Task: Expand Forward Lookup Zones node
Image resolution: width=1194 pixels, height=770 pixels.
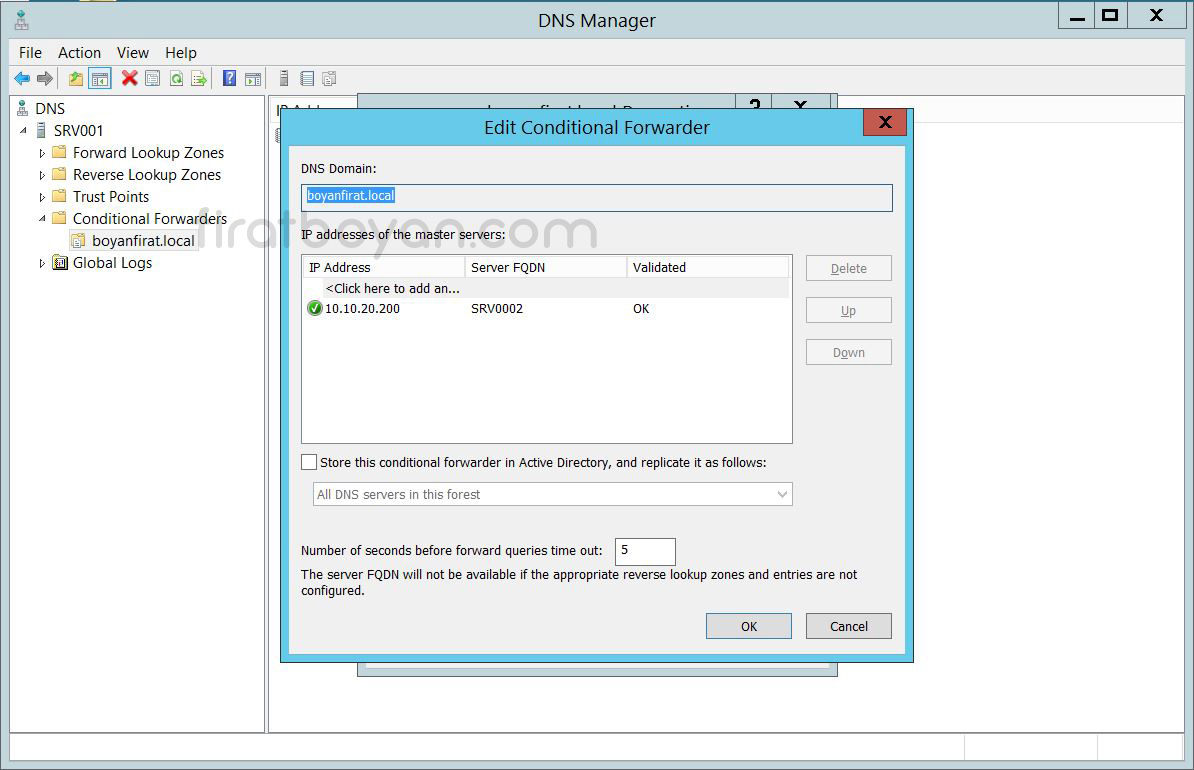Action: click(x=43, y=153)
